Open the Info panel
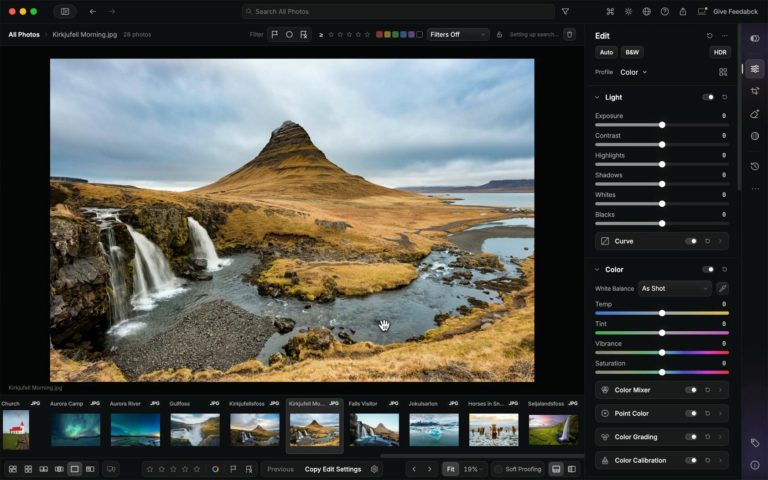Screen dimensions: 768x480 coord(755,465)
